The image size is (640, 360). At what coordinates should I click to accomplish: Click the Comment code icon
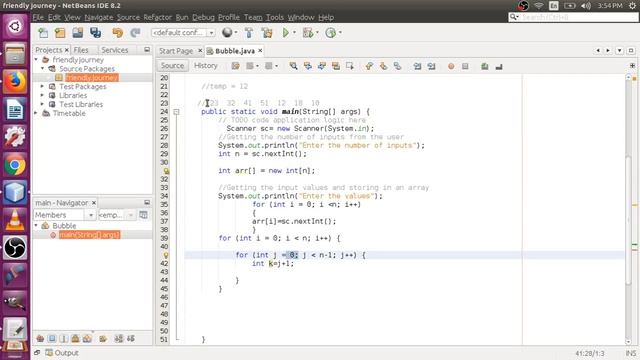[484, 66]
